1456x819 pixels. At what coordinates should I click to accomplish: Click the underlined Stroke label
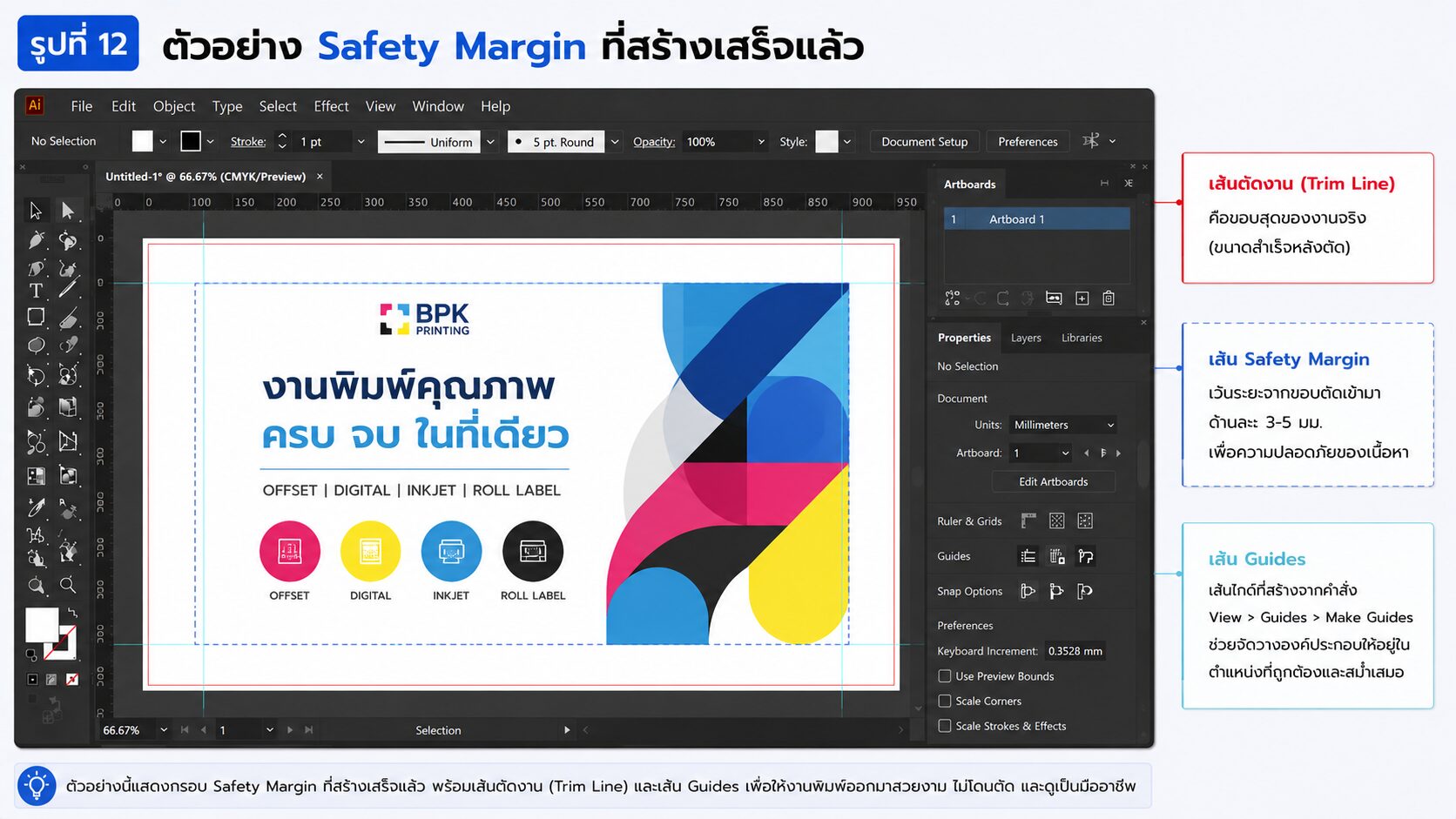[248, 142]
